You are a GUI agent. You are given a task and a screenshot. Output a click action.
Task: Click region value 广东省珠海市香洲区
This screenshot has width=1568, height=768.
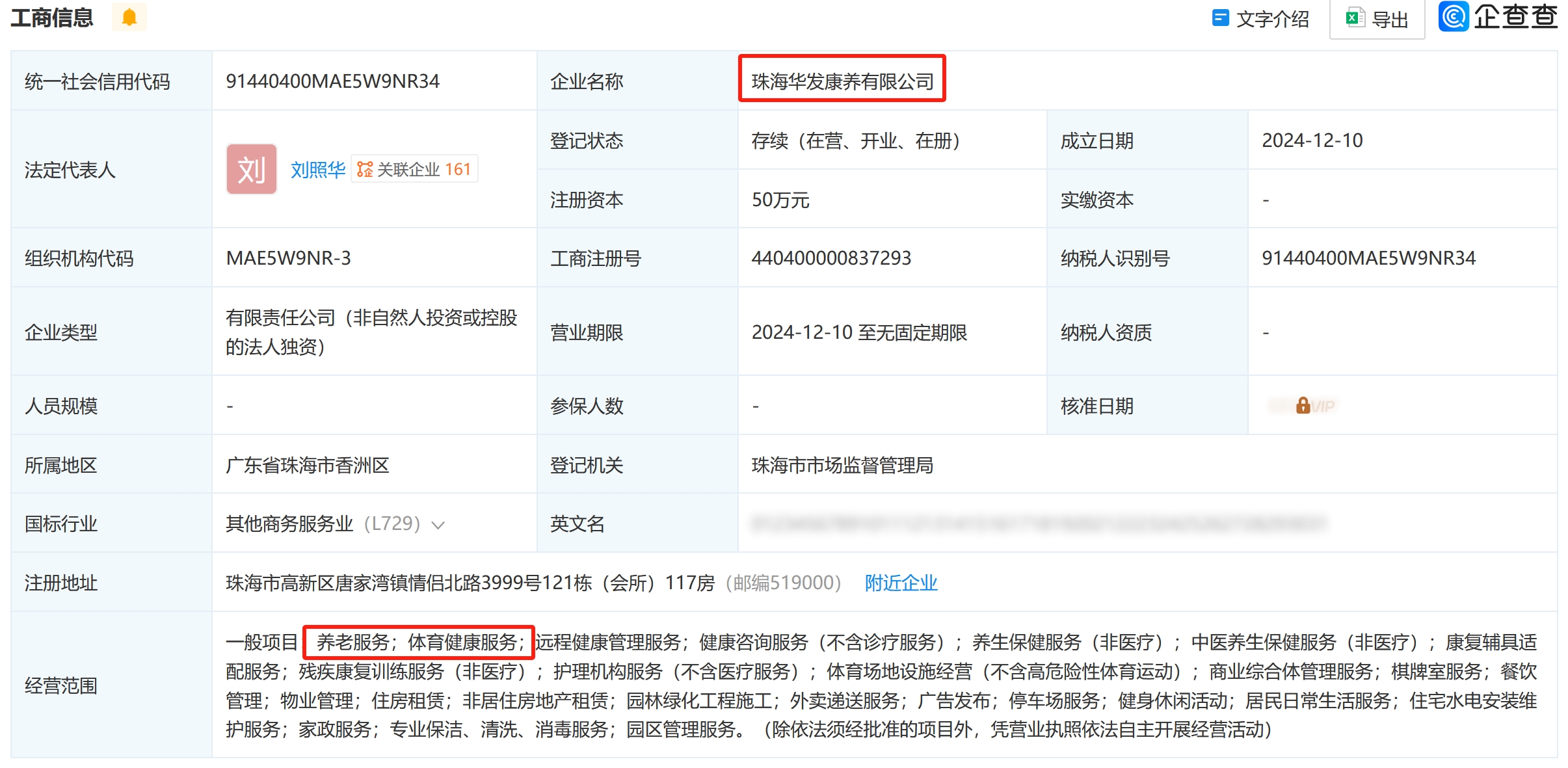(307, 465)
